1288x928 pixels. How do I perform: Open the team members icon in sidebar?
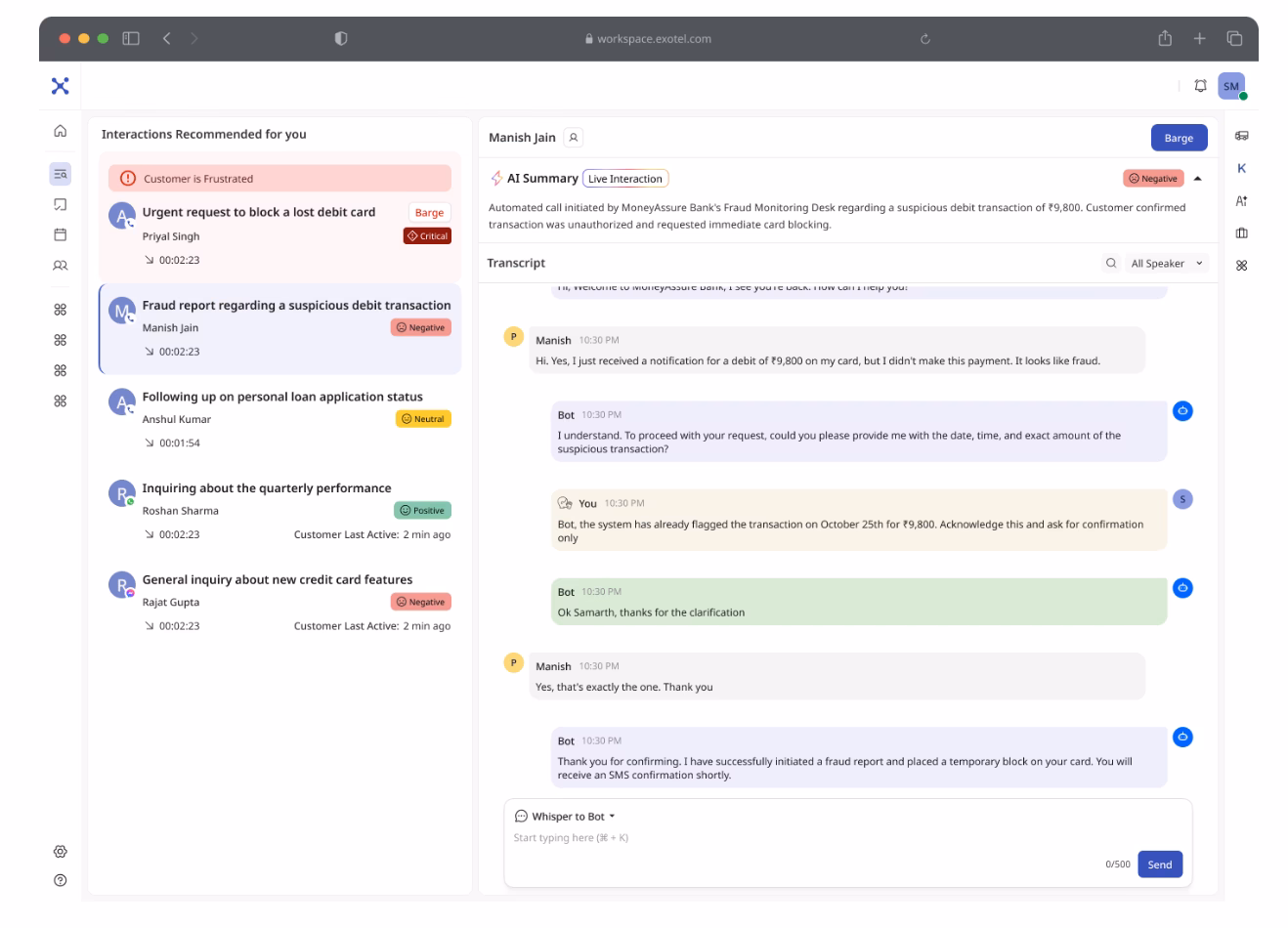[x=60, y=266]
